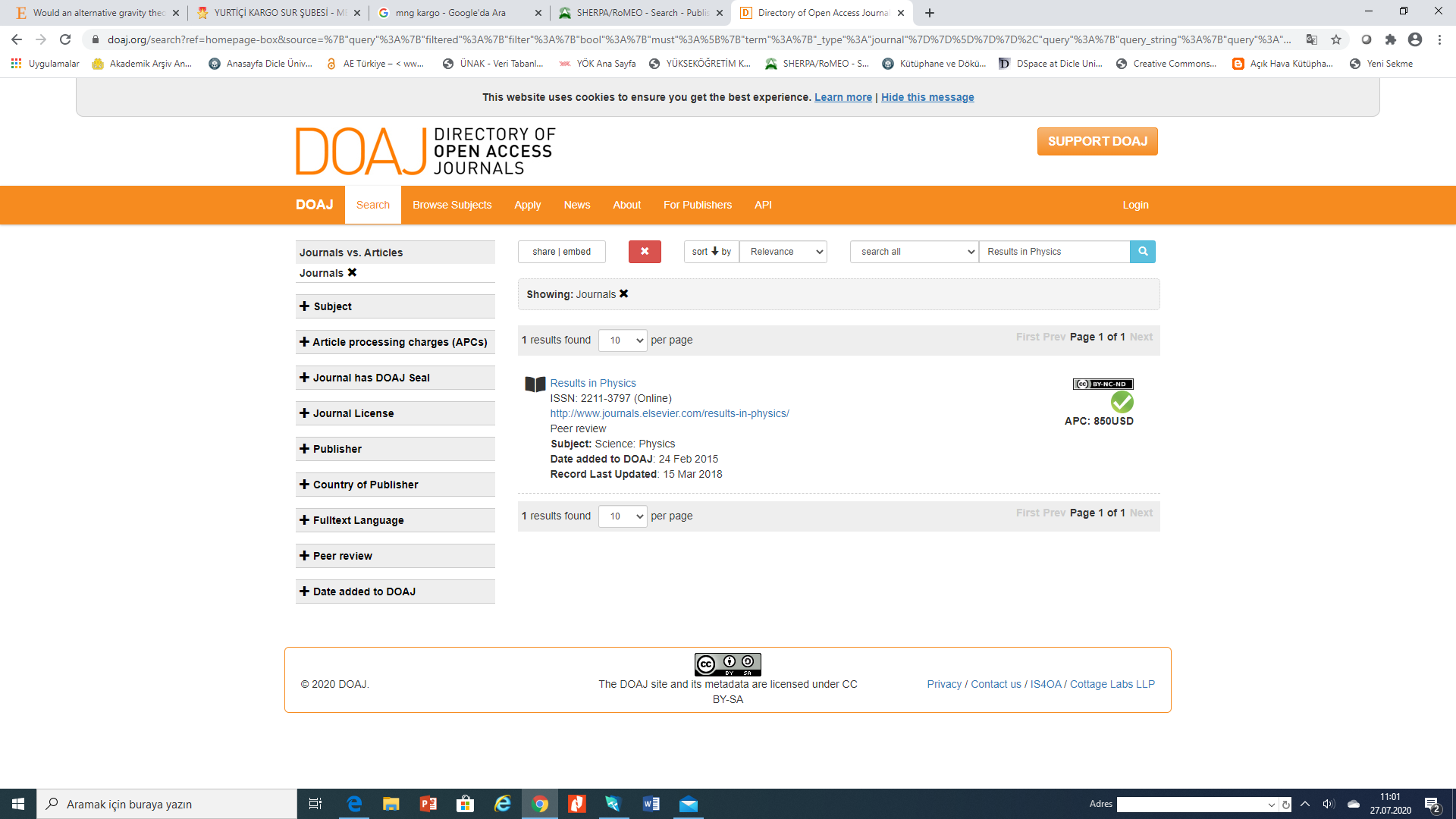
Task: Click the CC BY-NC-ND license badge
Action: click(x=1103, y=384)
